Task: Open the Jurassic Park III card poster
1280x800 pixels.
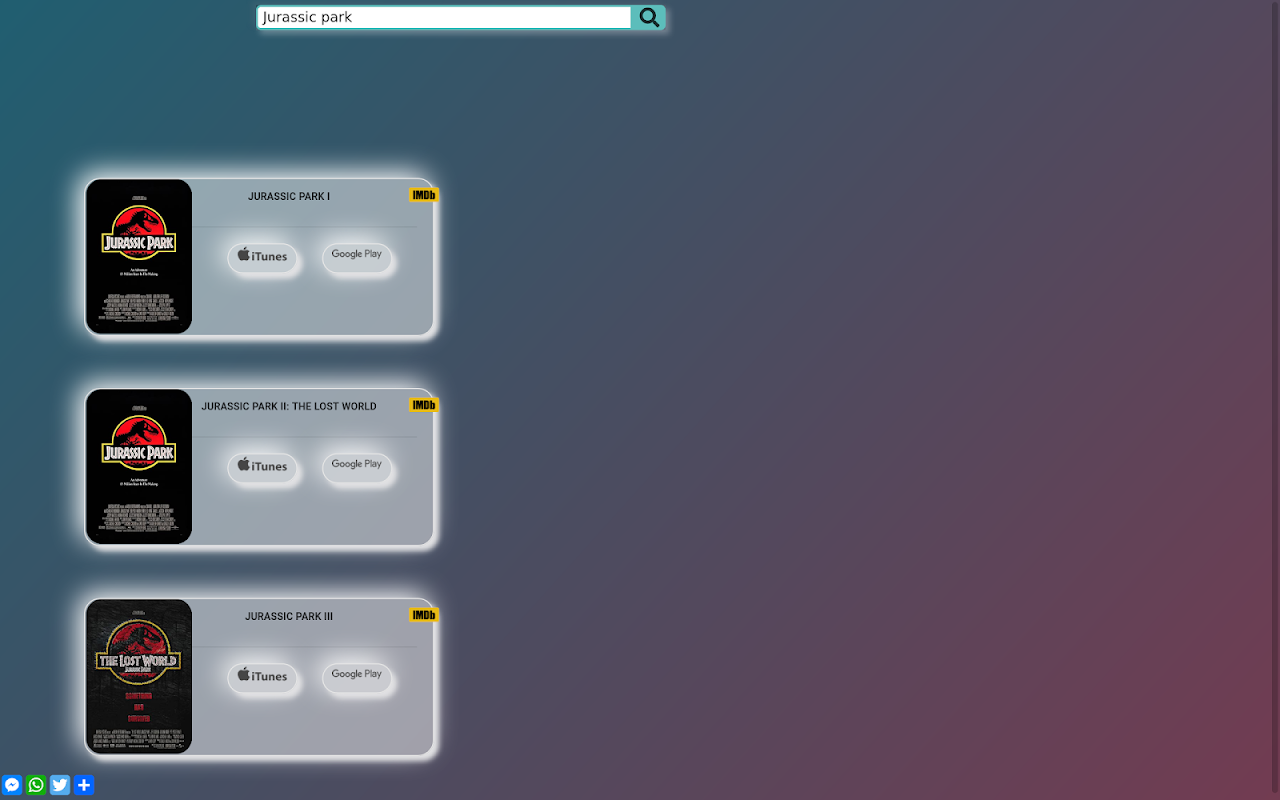Action: [x=139, y=677]
